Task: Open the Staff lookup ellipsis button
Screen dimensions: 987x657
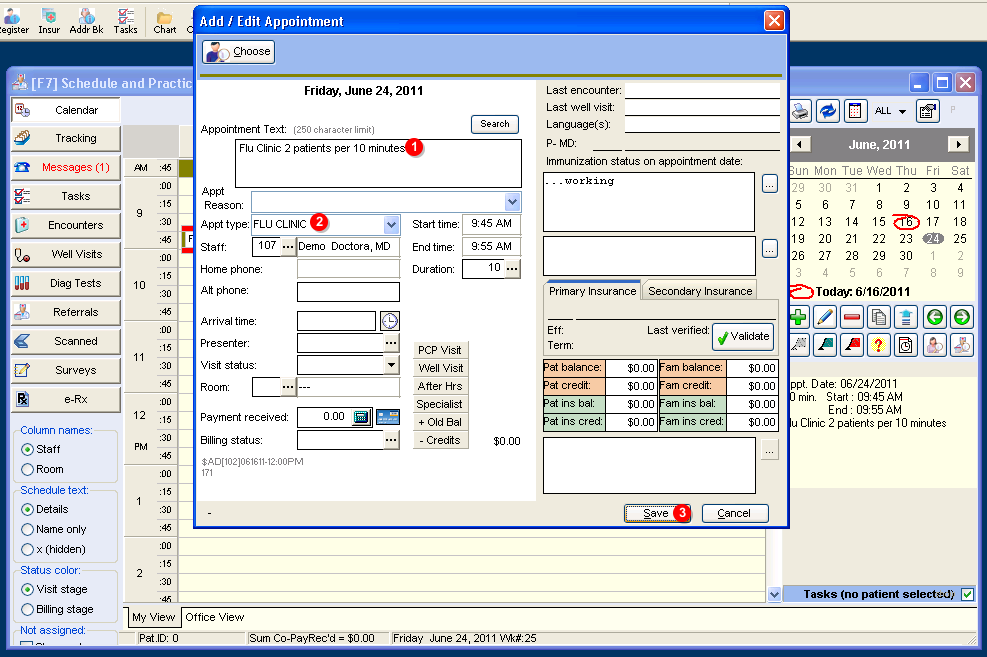Action: pos(288,247)
